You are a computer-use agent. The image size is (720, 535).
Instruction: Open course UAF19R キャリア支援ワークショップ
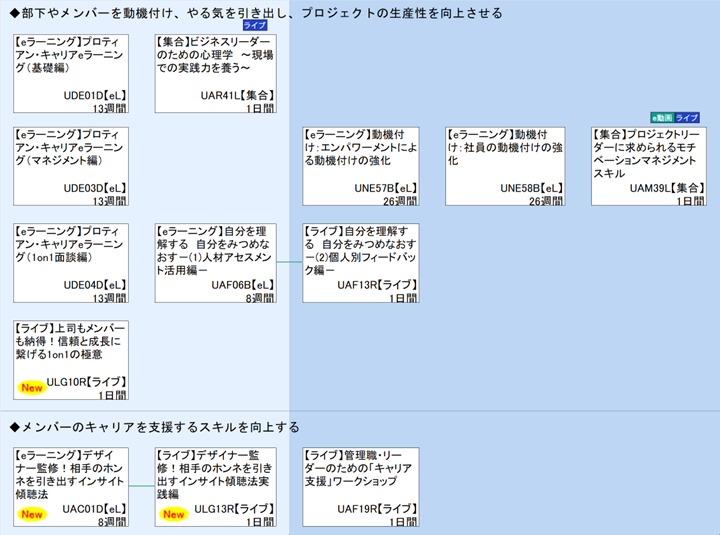(x=360, y=486)
